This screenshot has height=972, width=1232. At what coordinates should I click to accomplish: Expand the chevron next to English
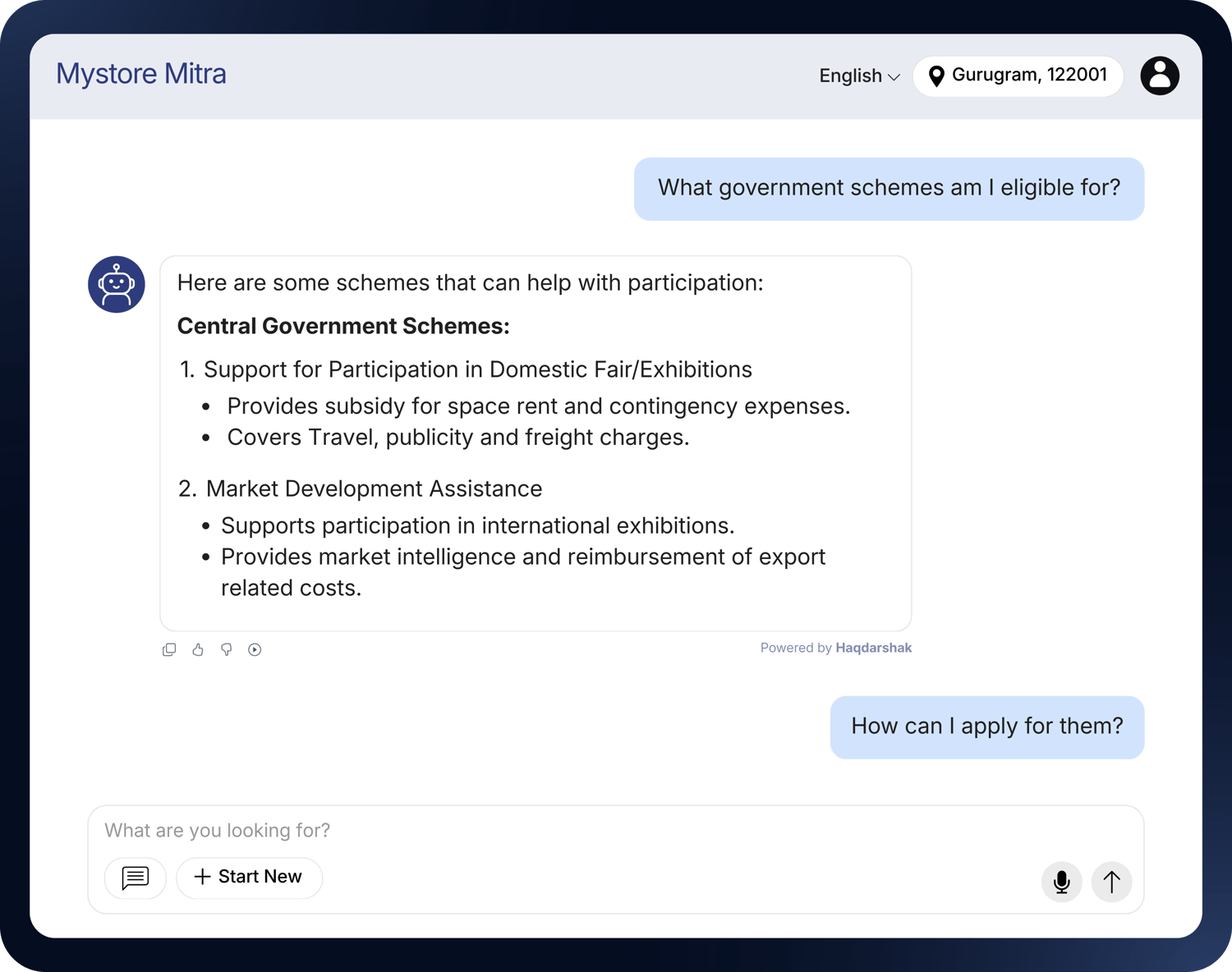coord(894,77)
